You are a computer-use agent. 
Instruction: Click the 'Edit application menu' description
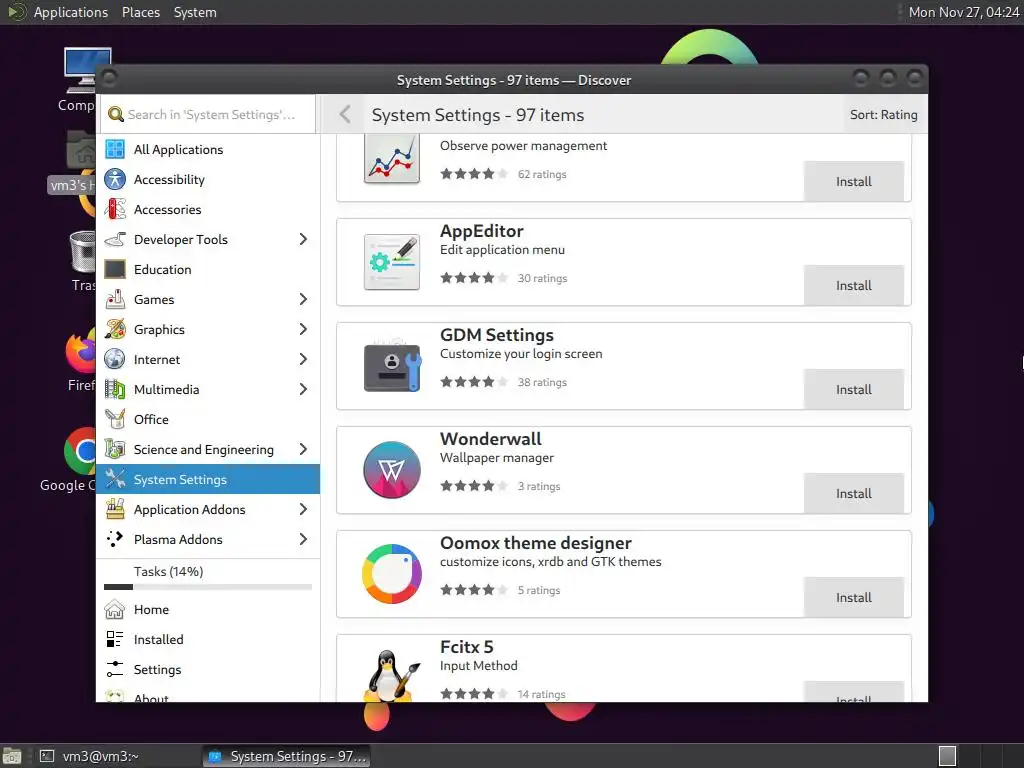tap(502, 249)
